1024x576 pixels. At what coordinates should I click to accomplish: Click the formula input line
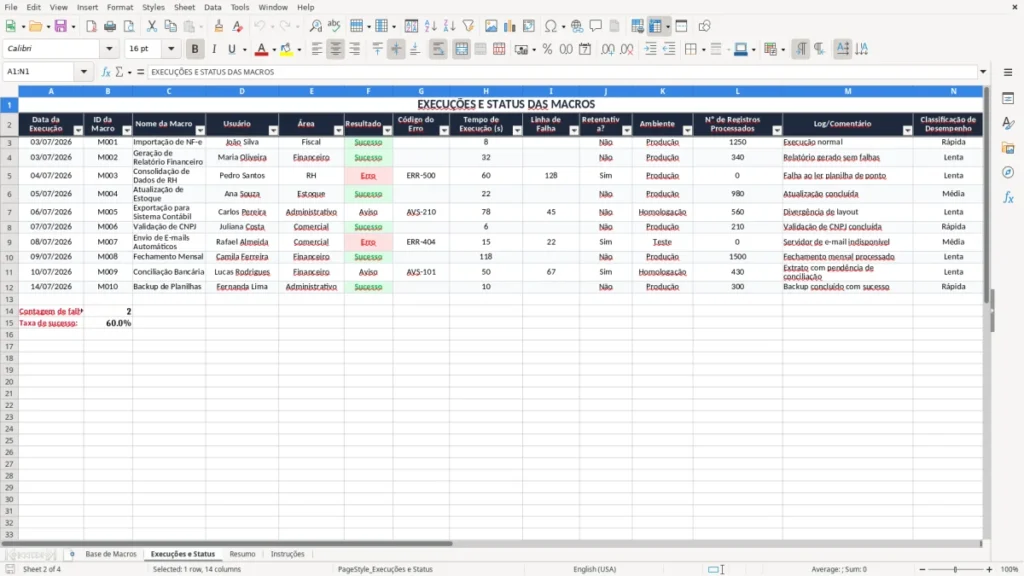(562, 72)
